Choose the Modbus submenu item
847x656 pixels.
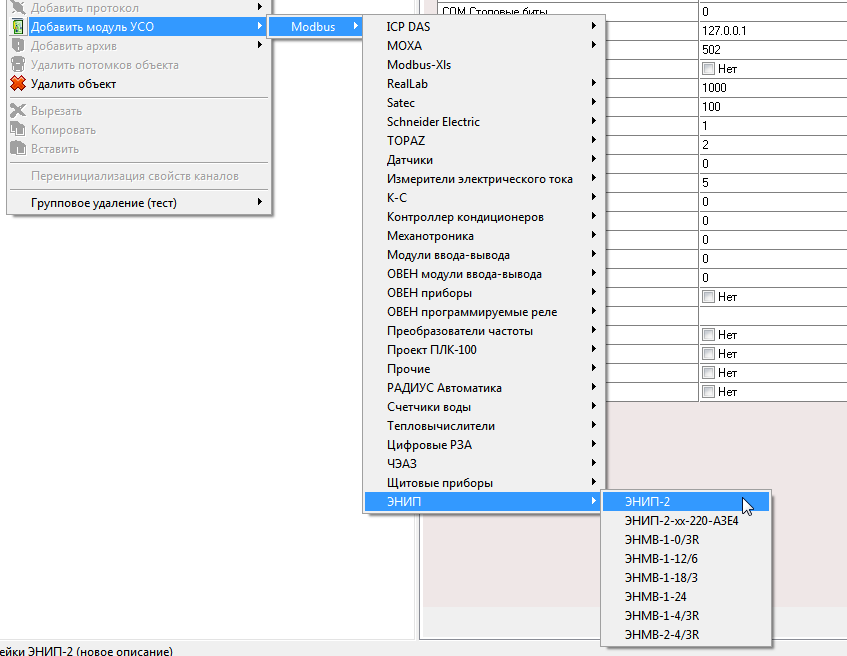[315, 26]
